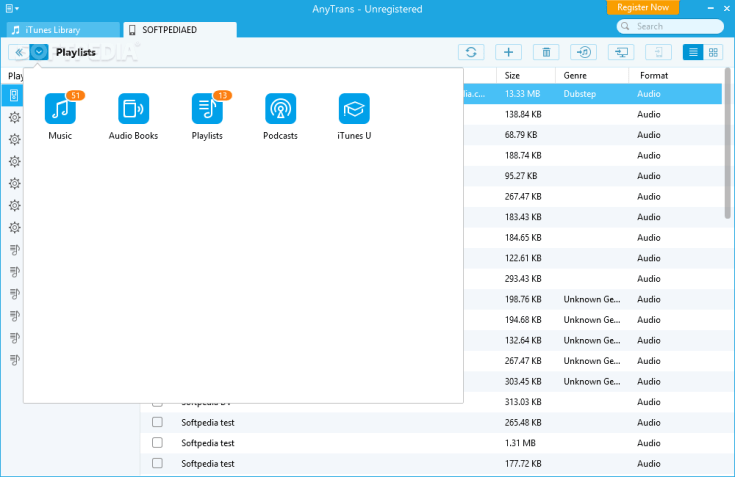This screenshot has width=735, height=477.
Task: Click the 293.43 KB size cell
Action: [x=523, y=279]
